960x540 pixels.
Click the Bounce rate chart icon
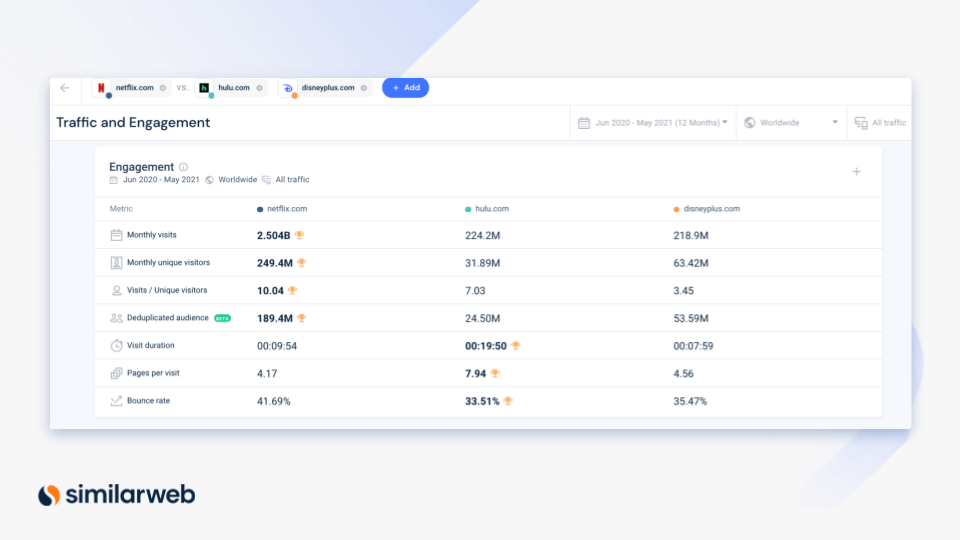point(116,400)
